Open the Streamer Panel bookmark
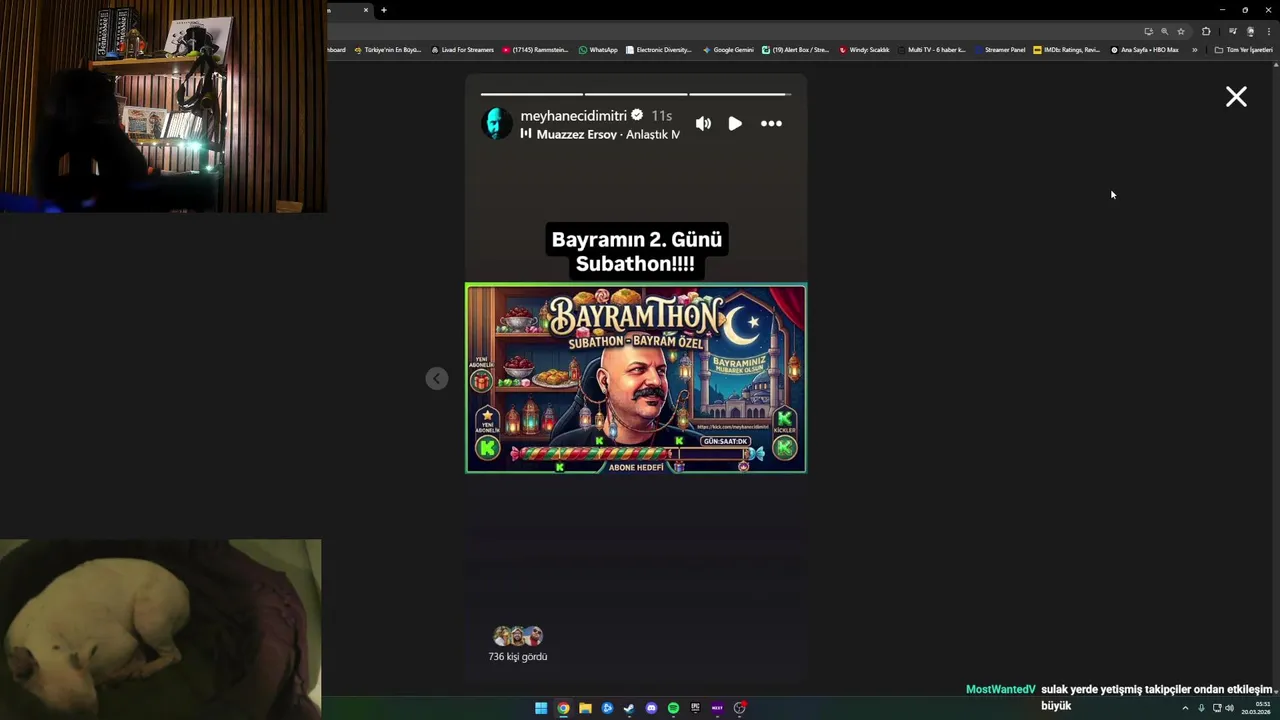The width and height of the screenshot is (1280, 720). [1000, 49]
